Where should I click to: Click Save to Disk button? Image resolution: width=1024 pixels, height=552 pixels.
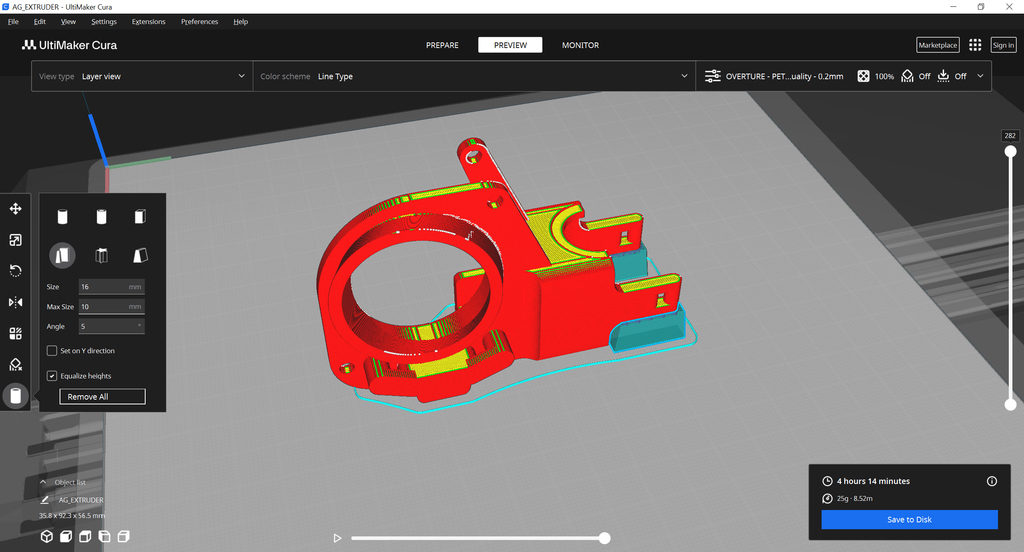[x=909, y=519]
